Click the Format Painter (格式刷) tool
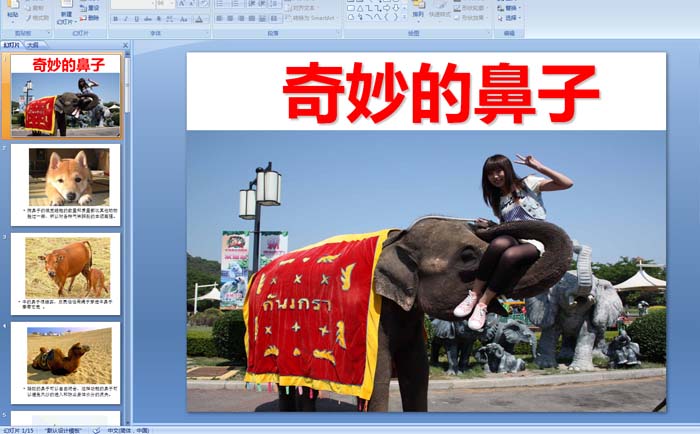Viewport: 700px width, 434px height. tap(38, 18)
